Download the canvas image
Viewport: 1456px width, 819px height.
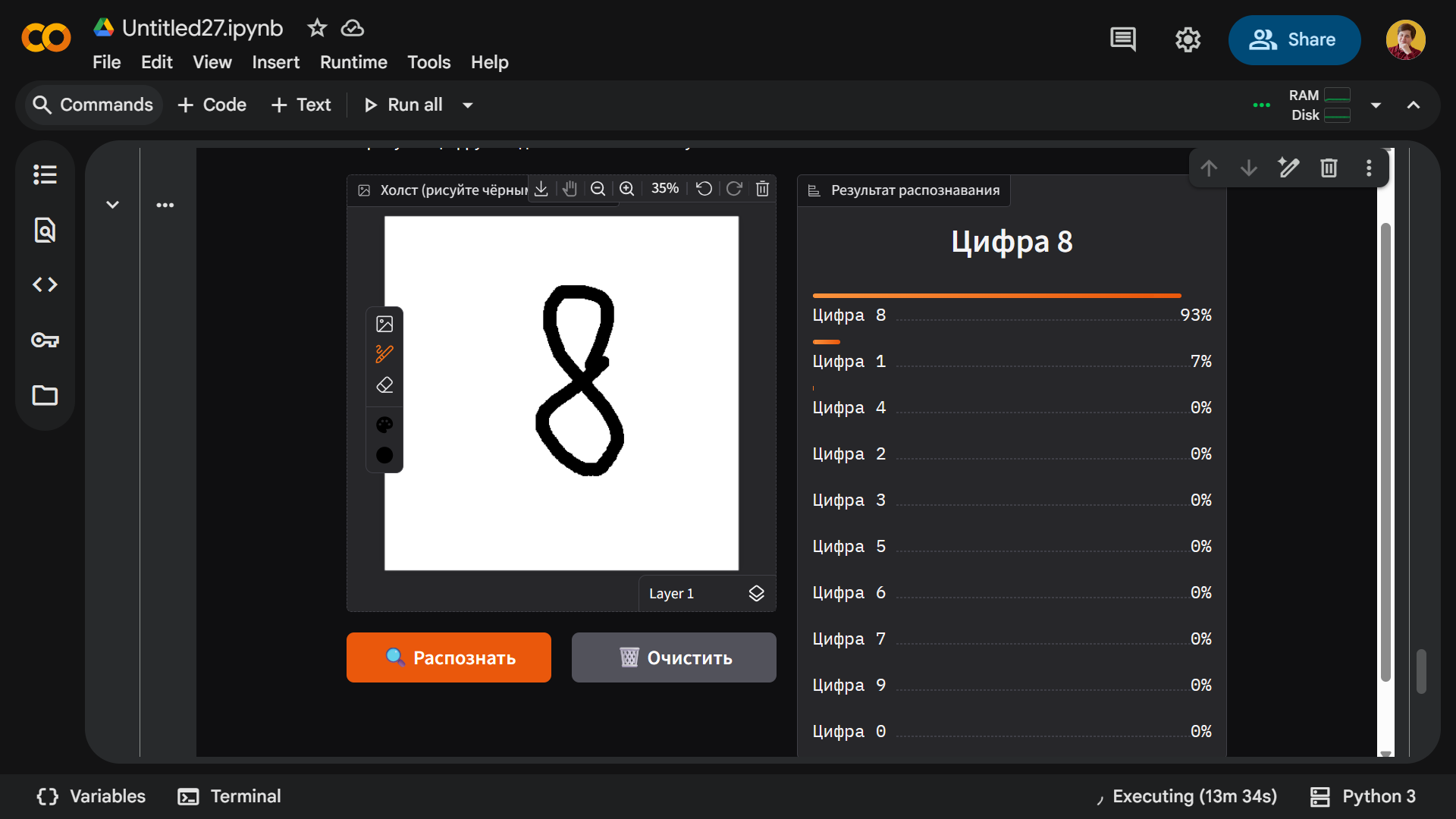pos(541,189)
